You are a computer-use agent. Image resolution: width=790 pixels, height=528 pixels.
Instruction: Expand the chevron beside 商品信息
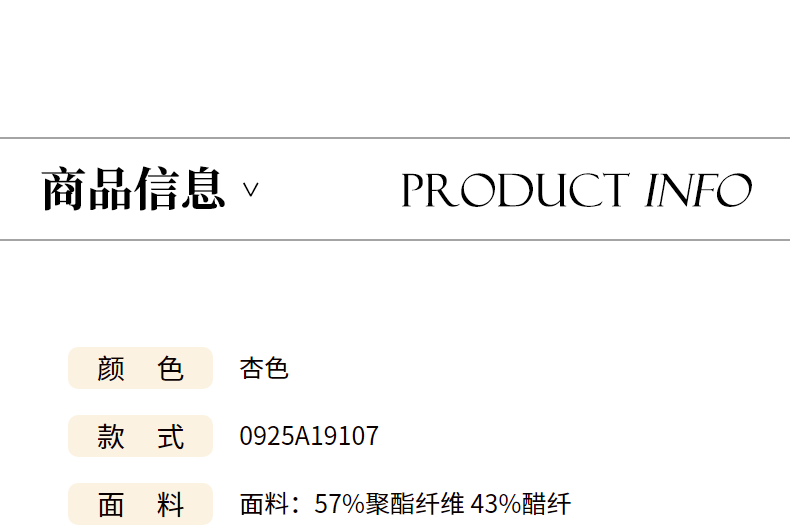click(250, 189)
